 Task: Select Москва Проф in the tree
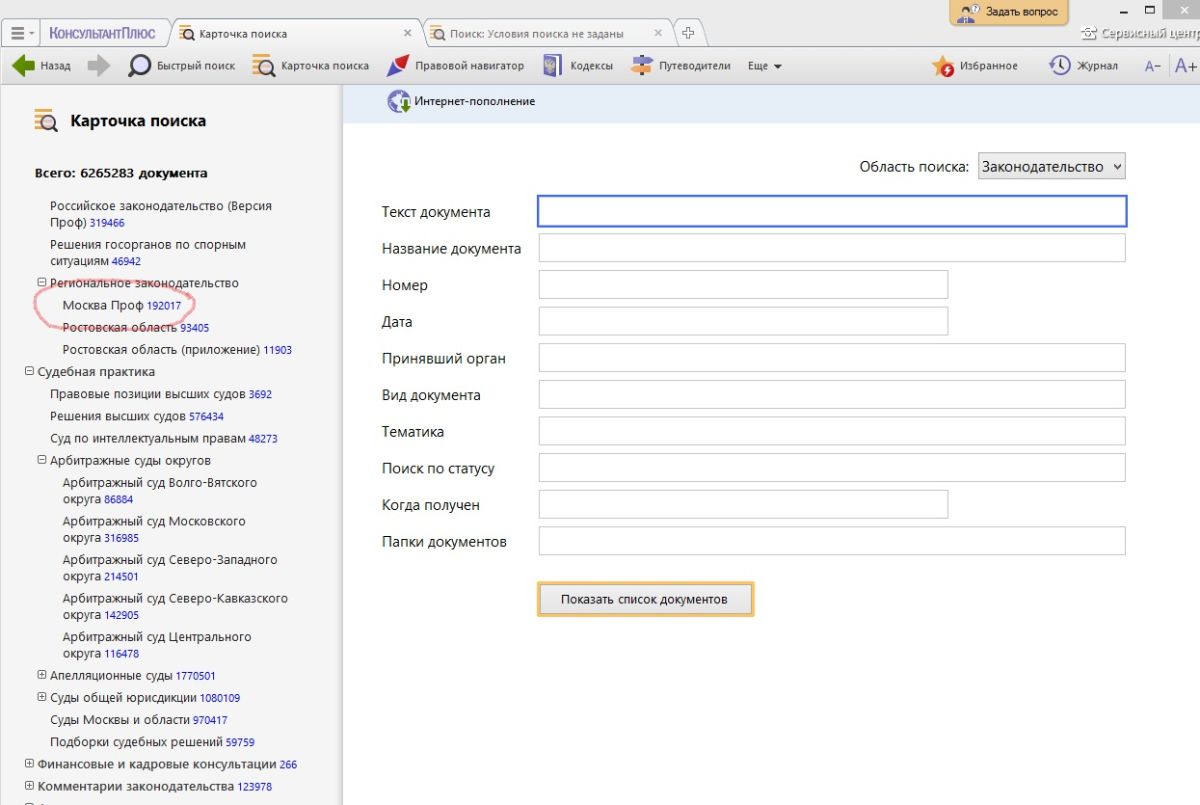coord(122,305)
